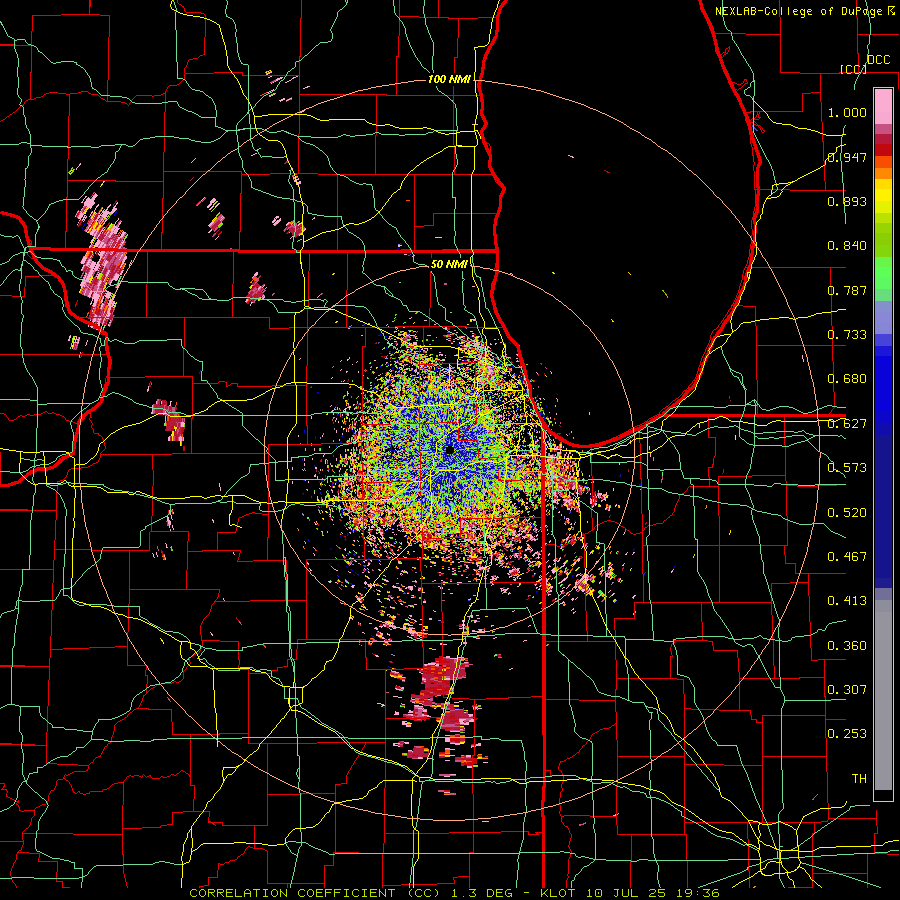Pick the pink swatch at the color bar top
Screen dimensions: 900x900
[x=883, y=106]
